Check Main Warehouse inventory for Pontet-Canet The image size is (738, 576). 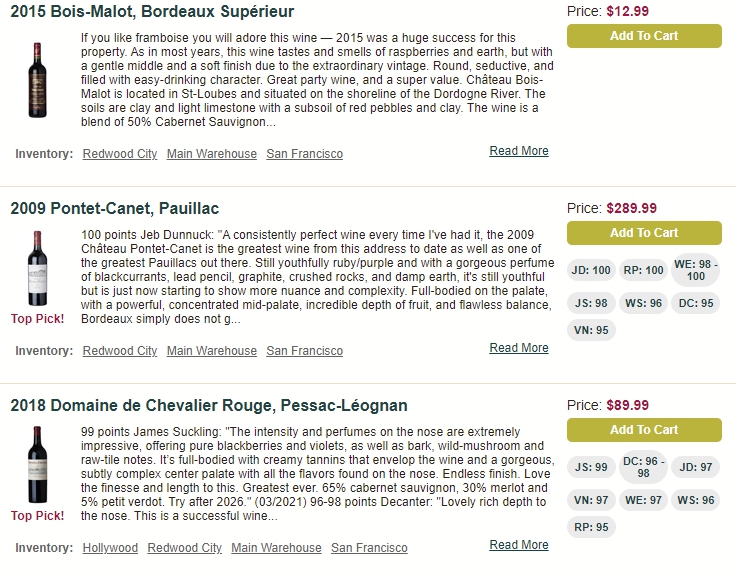212,351
